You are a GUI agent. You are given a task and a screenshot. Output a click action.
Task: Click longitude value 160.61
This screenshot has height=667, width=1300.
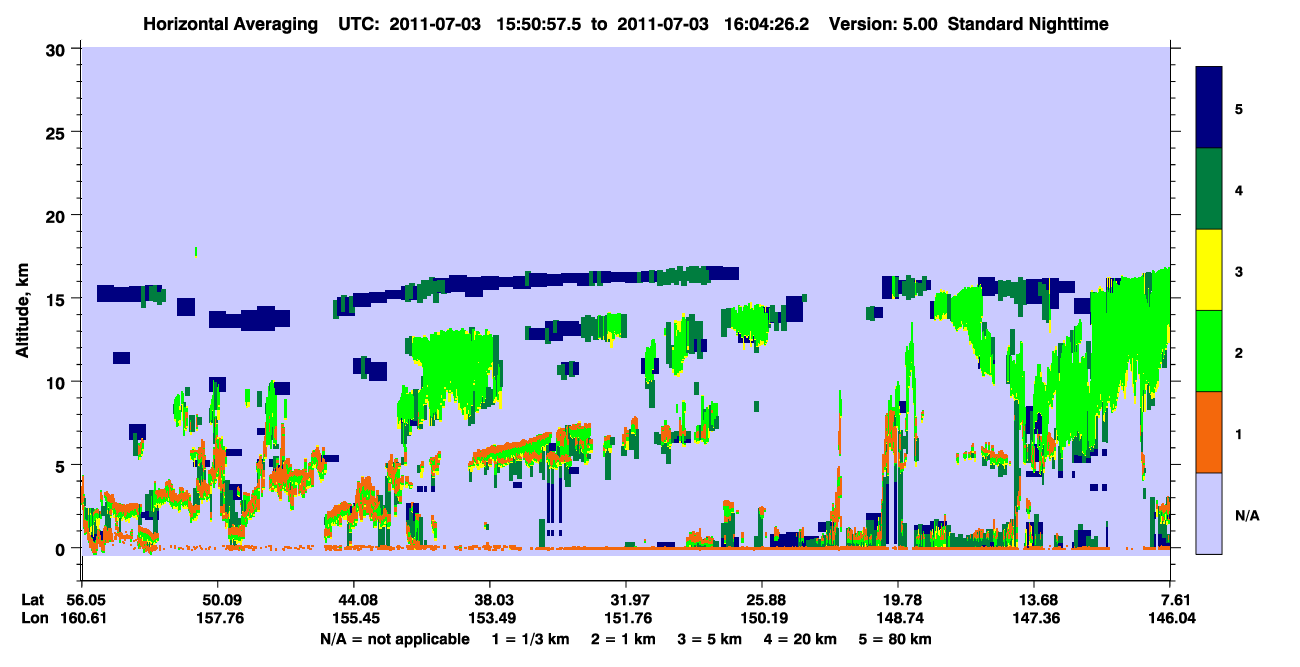[85, 618]
